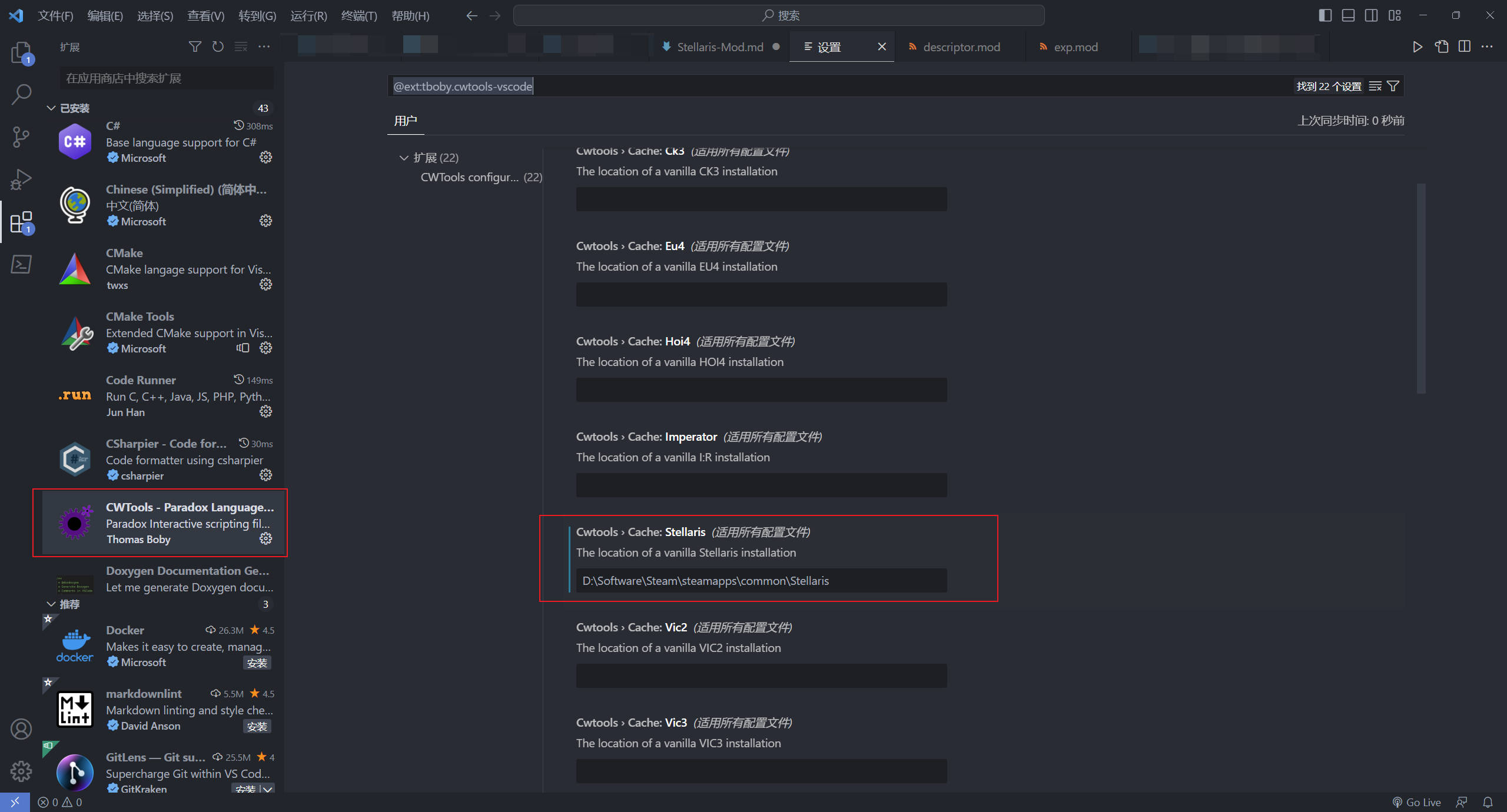Open the Run and Debug view
Image resolution: width=1507 pixels, height=812 pixels.
click(21, 179)
